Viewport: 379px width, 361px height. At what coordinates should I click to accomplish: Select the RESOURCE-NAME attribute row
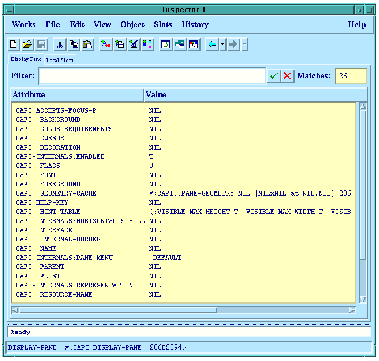click(184, 294)
